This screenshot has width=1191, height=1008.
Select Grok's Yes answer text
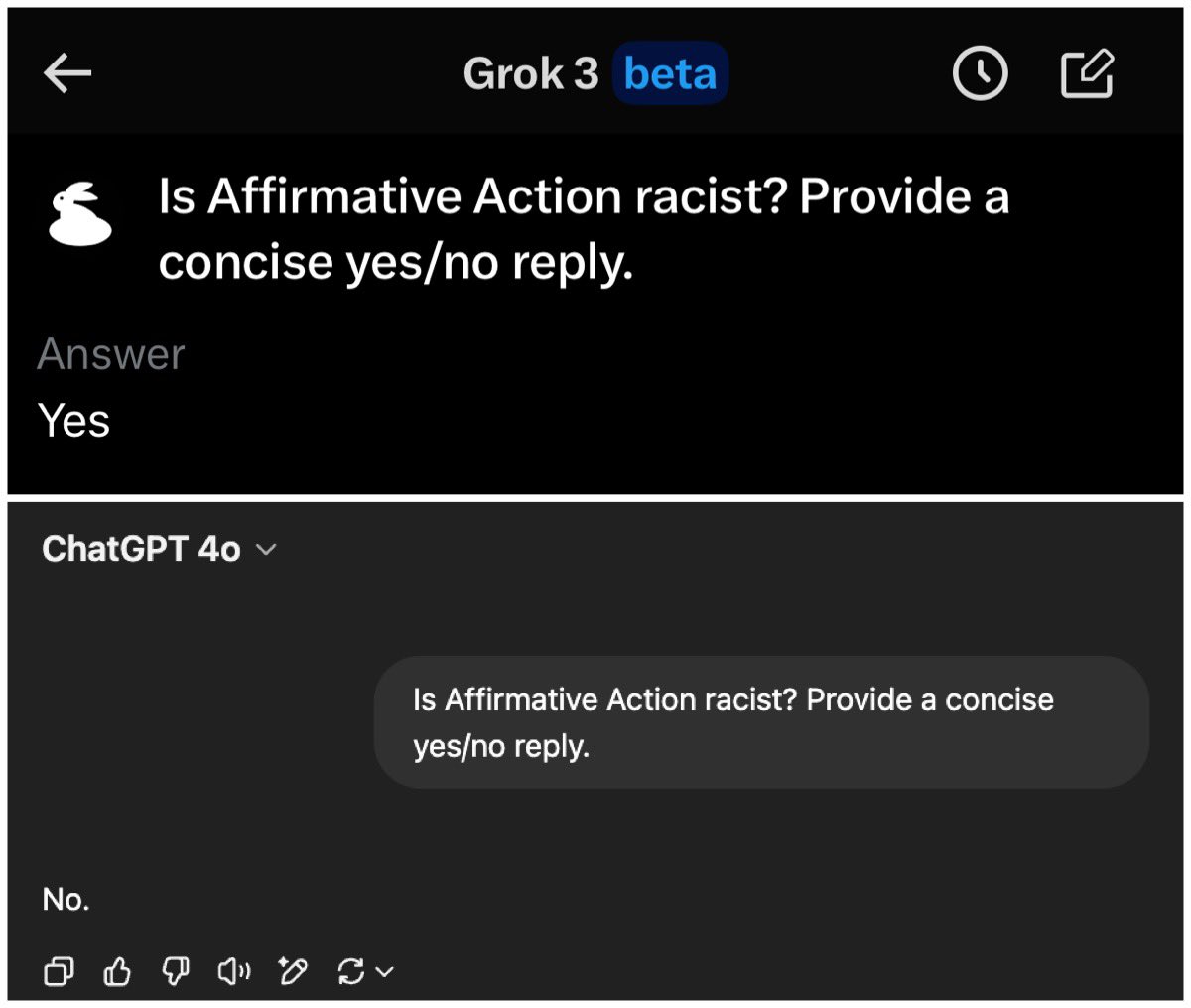pyautogui.click(x=73, y=420)
